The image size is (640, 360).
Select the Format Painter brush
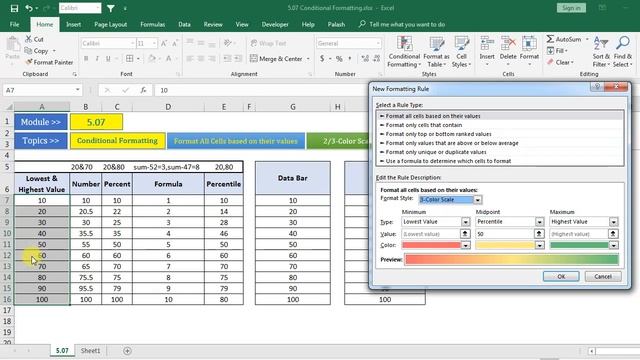[29, 62]
